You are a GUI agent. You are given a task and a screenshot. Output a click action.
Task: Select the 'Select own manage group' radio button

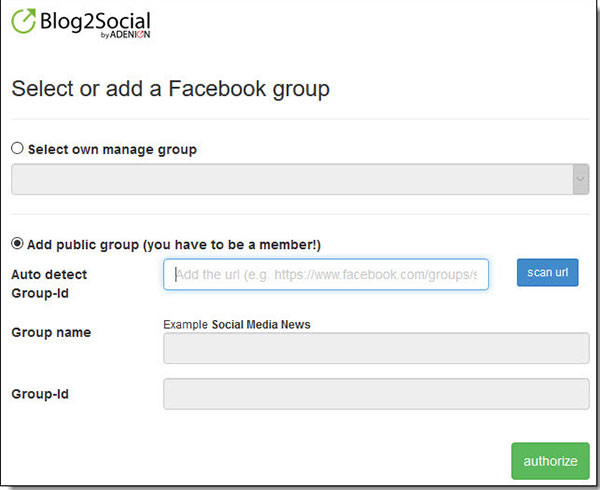(x=17, y=149)
